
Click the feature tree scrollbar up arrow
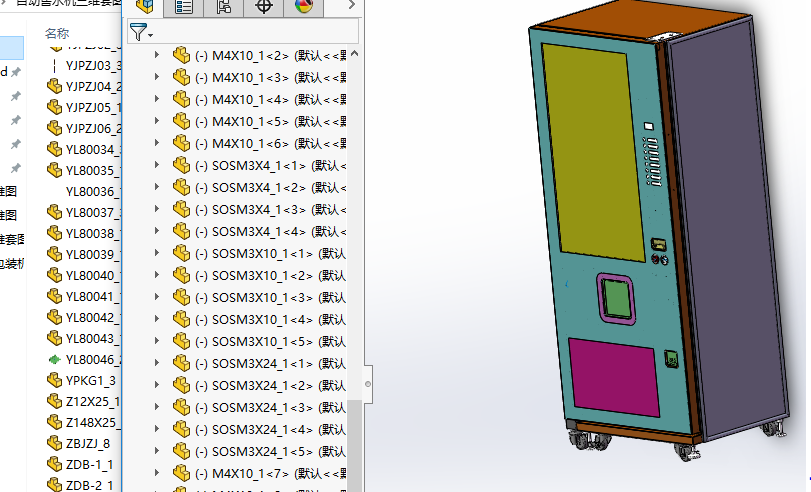[354, 53]
